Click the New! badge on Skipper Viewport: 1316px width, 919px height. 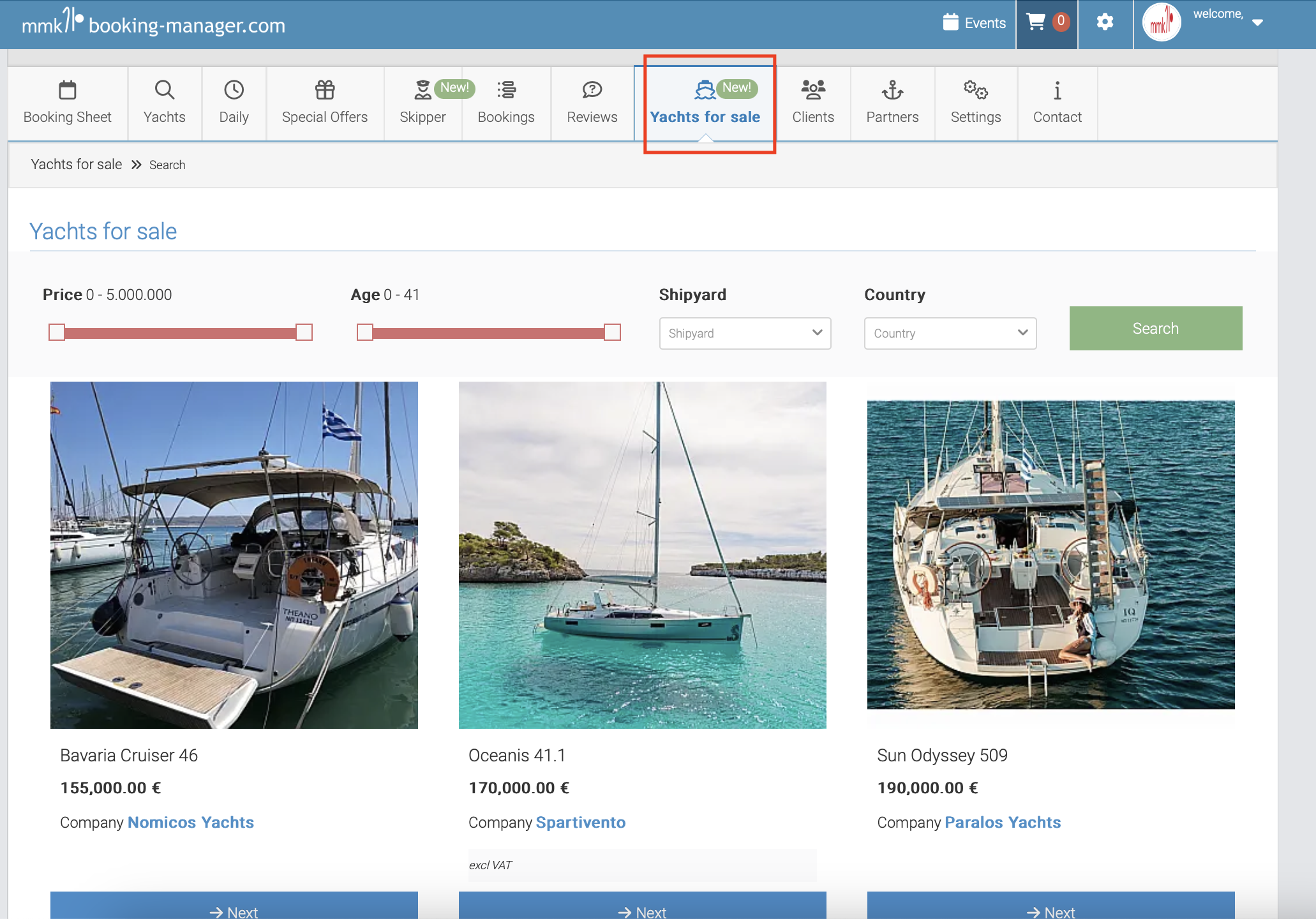click(454, 87)
